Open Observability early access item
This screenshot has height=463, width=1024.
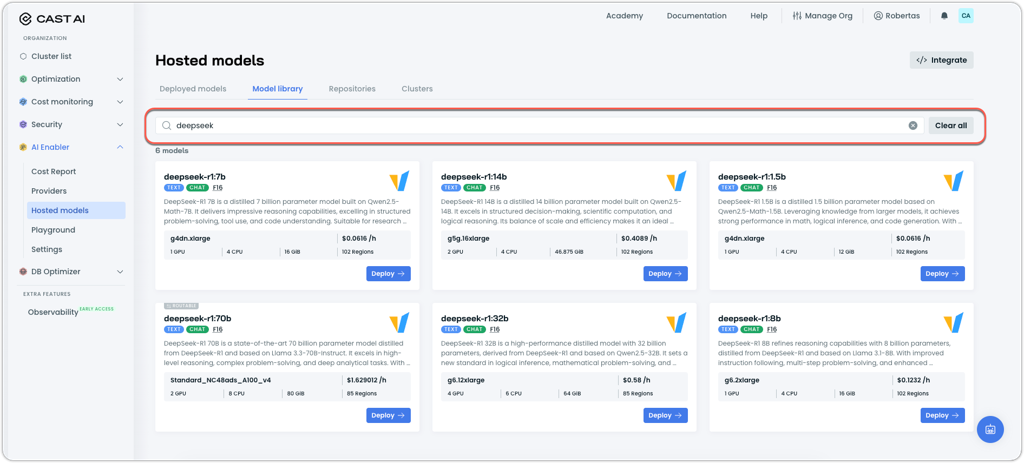tap(71, 311)
